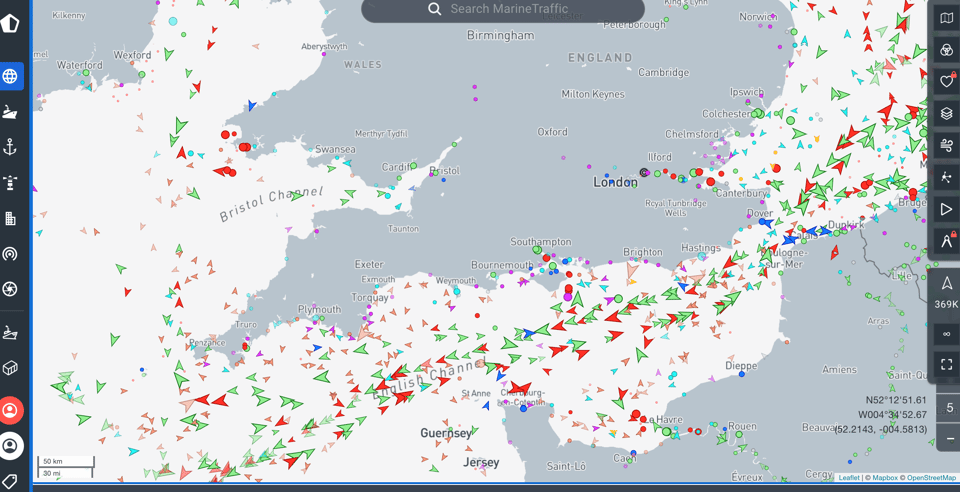Click the AIS stations signal icon
The height and width of the screenshot is (492, 960).
coord(10,254)
